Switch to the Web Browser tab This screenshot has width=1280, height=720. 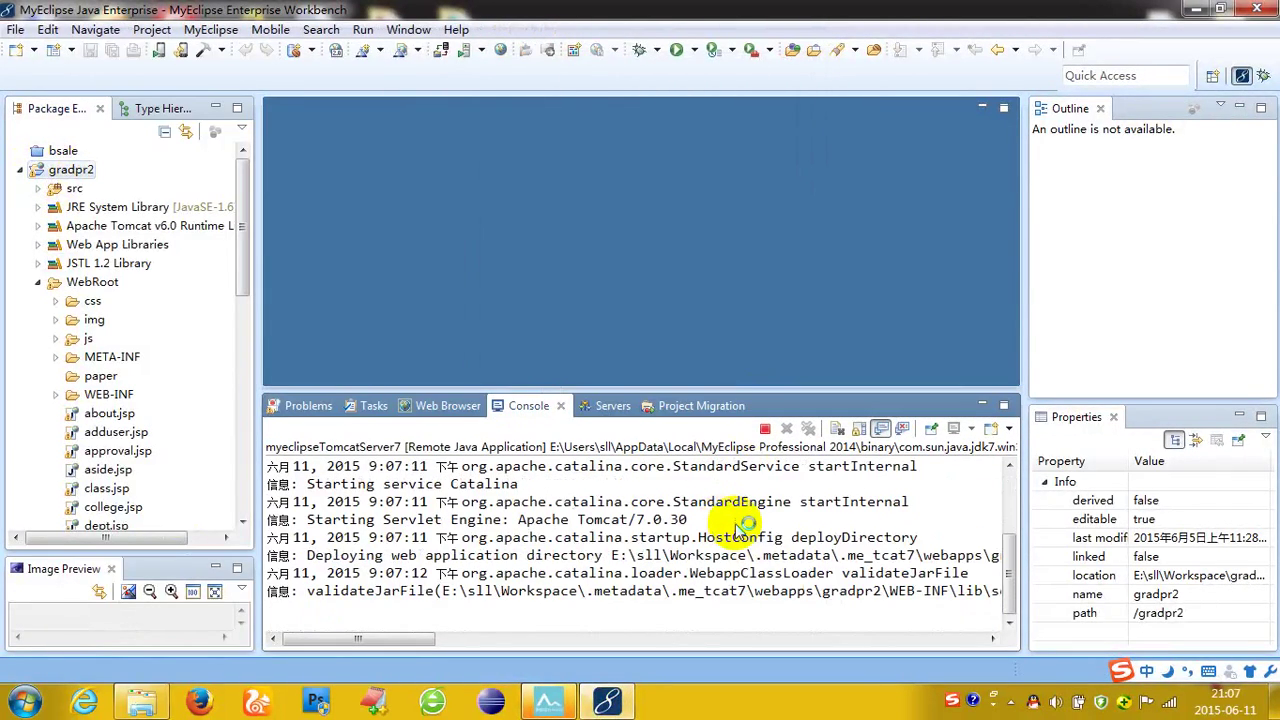pyautogui.click(x=439, y=406)
